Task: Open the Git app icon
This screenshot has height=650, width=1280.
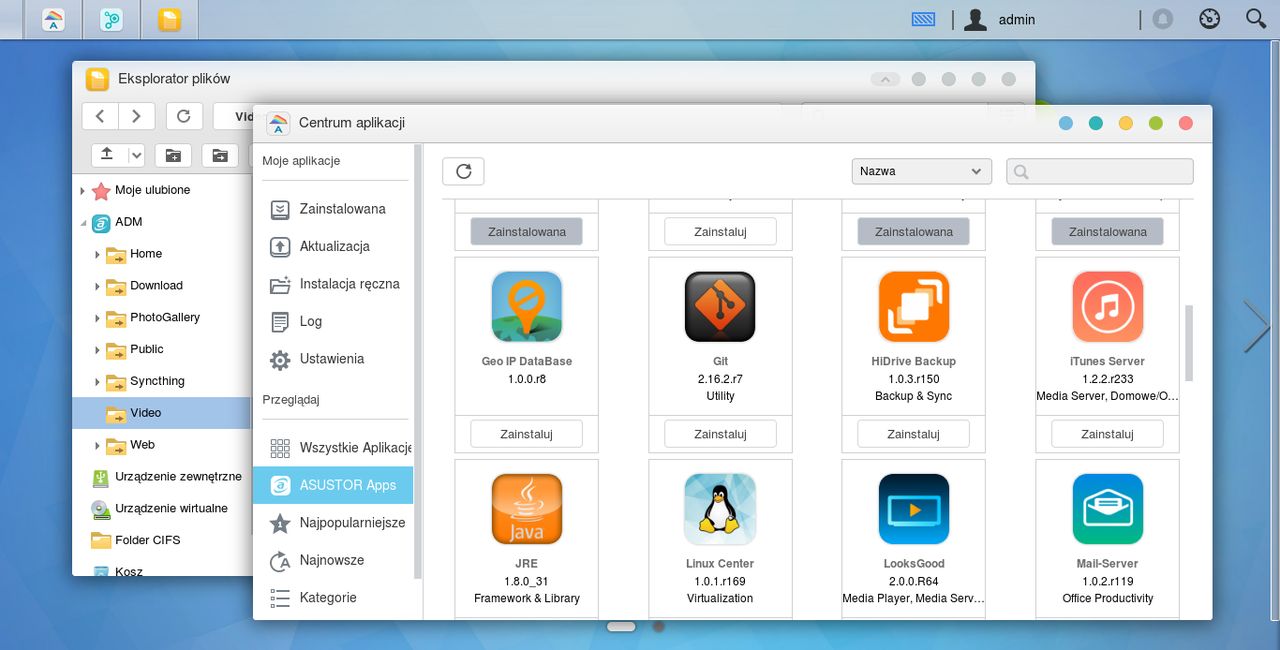Action: coord(720,307)
